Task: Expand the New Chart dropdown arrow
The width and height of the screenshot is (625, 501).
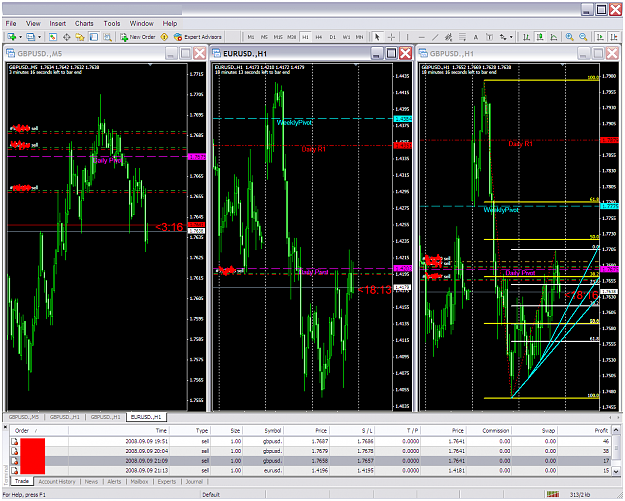Action: 20,37
